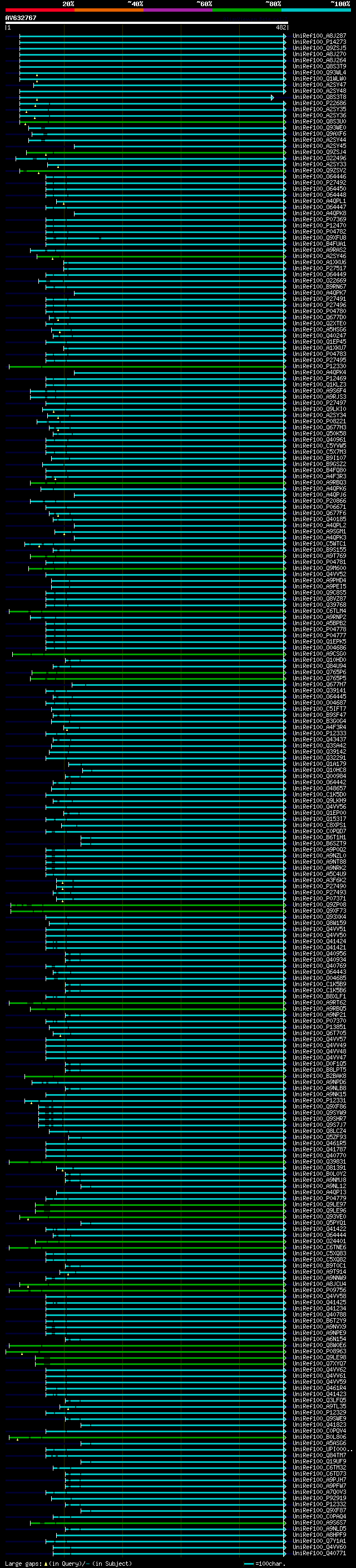
Task: Click the green alignment bar for UniRef100_Q8S3U0
Action: 153,122
